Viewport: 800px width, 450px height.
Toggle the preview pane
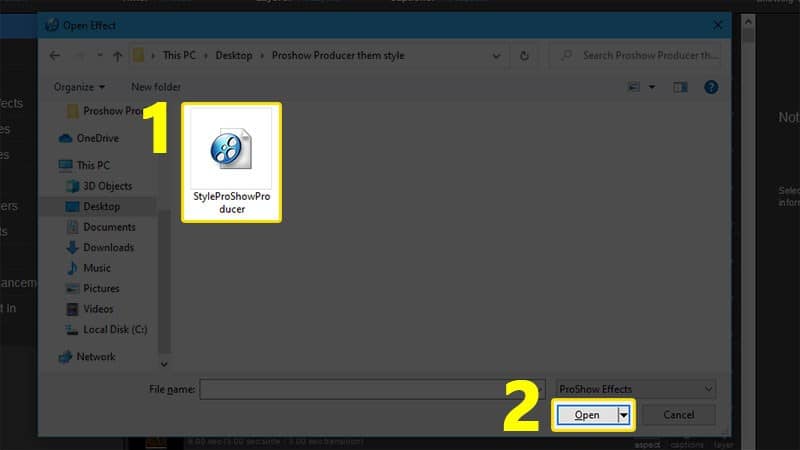click(680, 87)
